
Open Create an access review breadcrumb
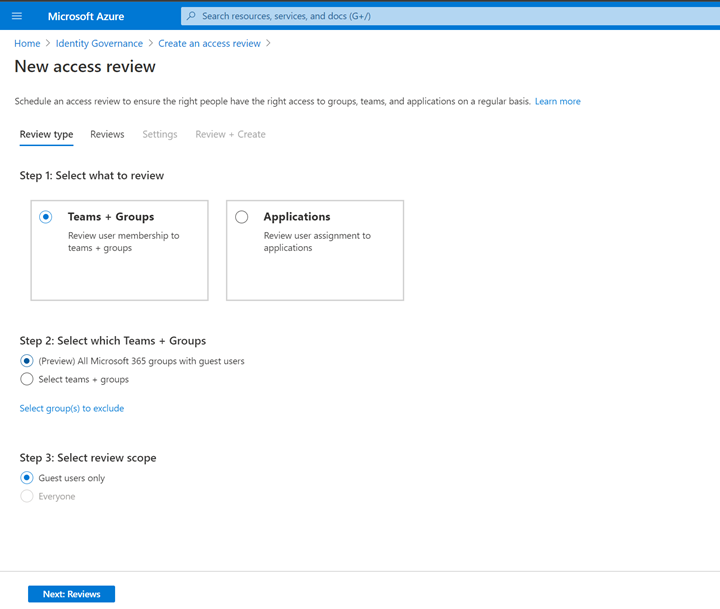coord(209,43)
